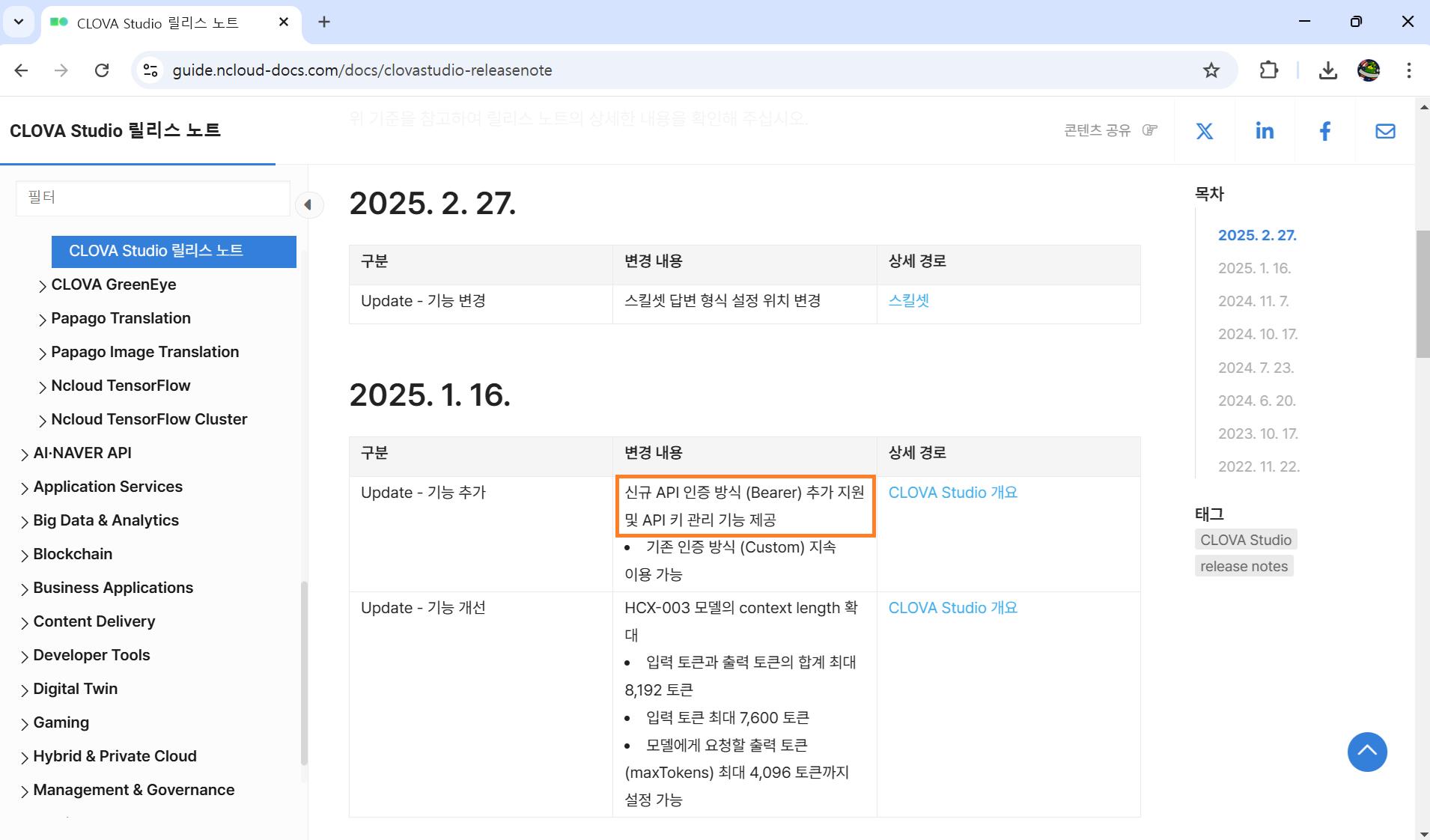Share page via email icon
The image size is (1430, 840).
click(1385, 131)
